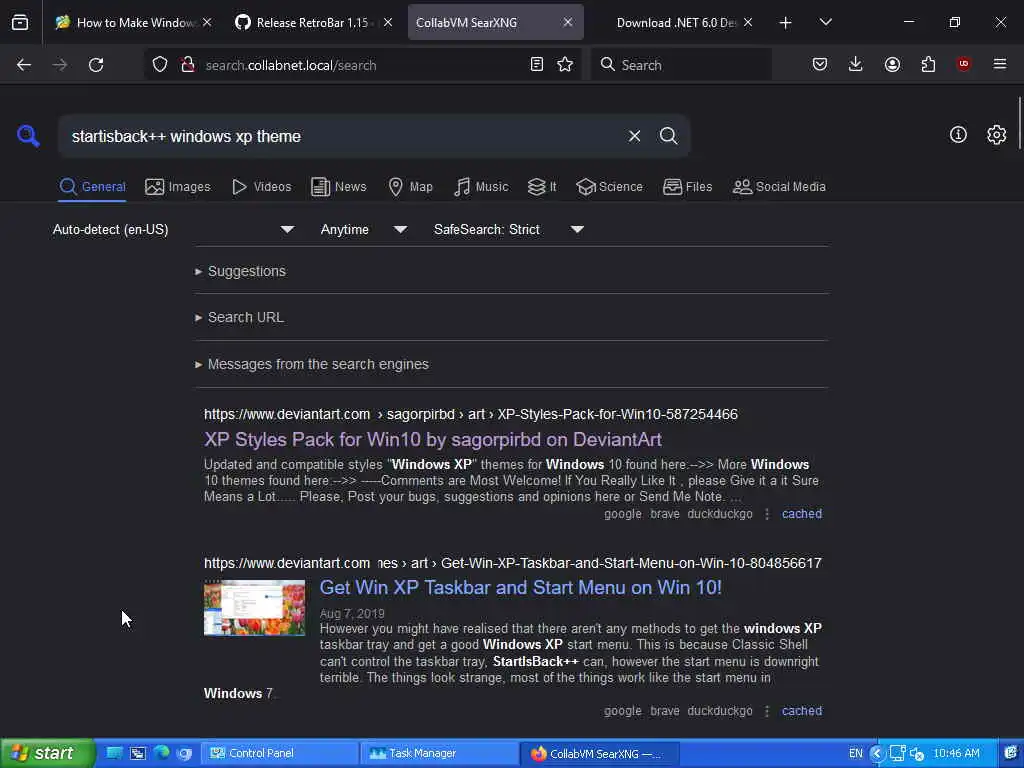Submit search with magnifier button
The width and height of the screenshot is (1024, 768).
(x=668, y=136)
